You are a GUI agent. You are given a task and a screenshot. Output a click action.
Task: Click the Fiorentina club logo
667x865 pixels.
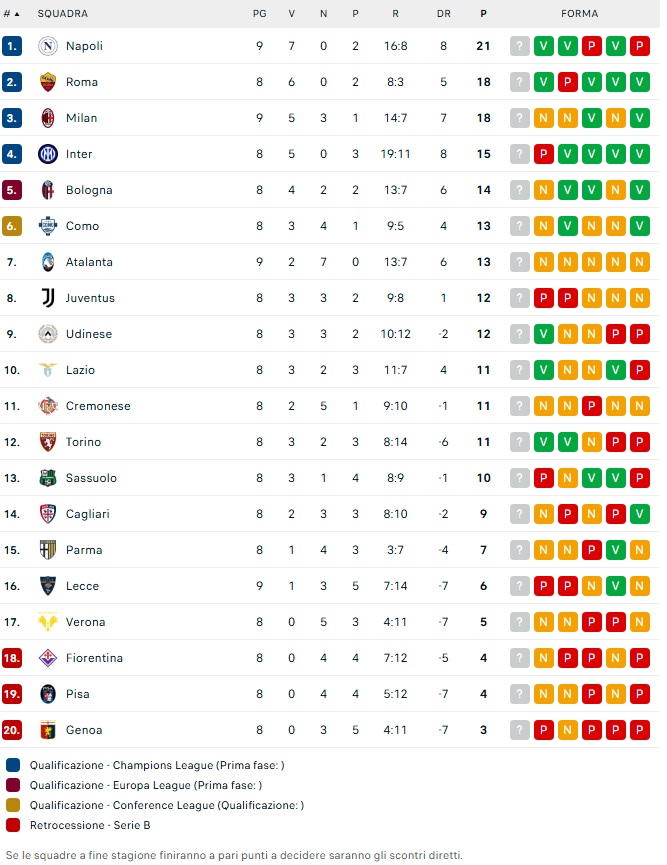tap(47, 658)
